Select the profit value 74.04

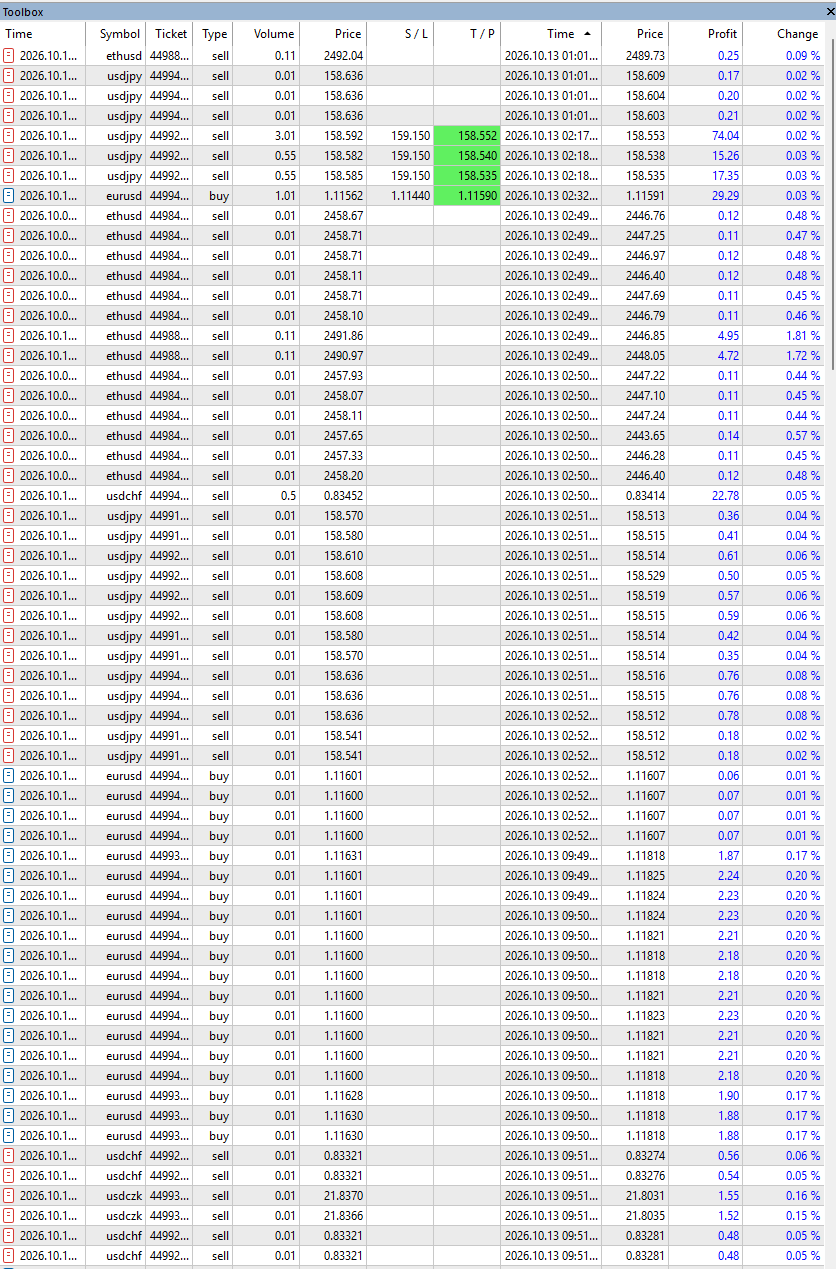(726, 136)
